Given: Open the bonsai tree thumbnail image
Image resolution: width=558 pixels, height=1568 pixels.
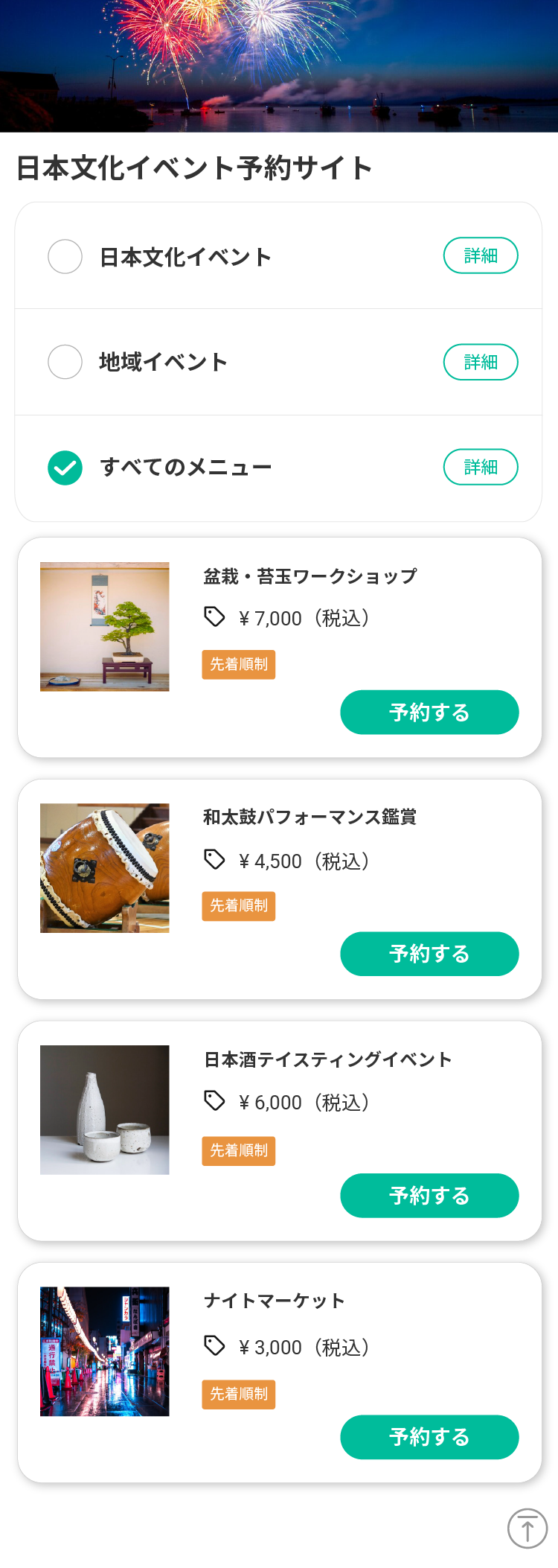Looking at the screenshot, I should point(105,627).
